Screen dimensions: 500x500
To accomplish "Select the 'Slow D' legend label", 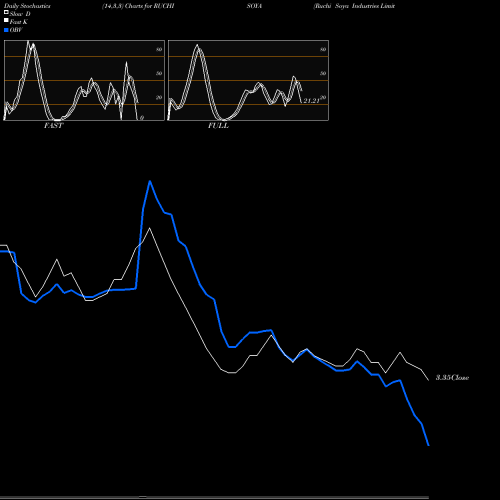I will 20,14.
